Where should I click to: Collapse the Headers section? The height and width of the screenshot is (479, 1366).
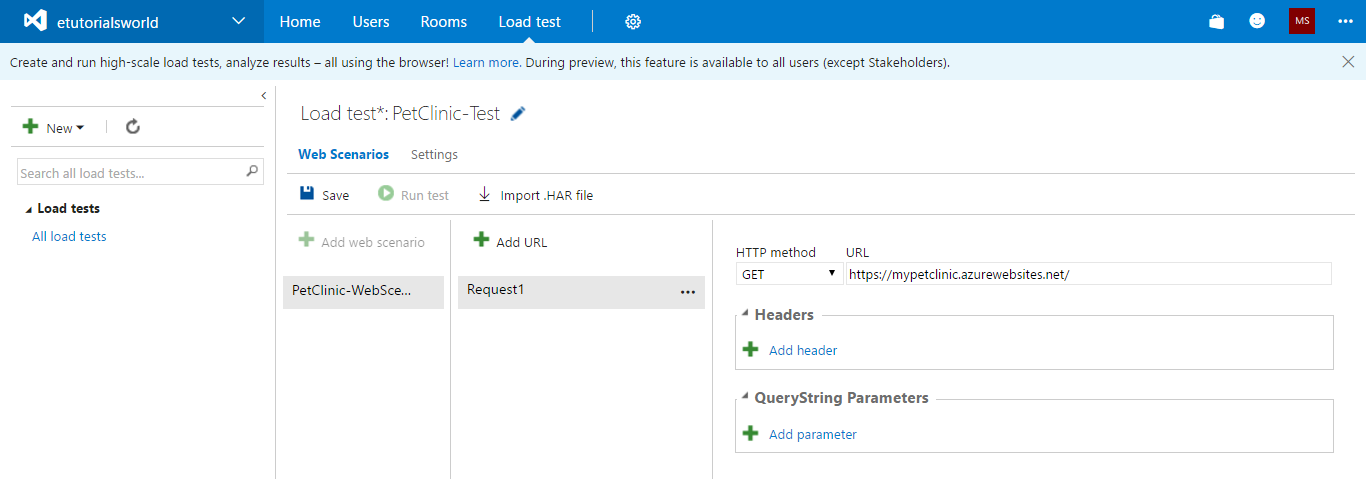746,313
